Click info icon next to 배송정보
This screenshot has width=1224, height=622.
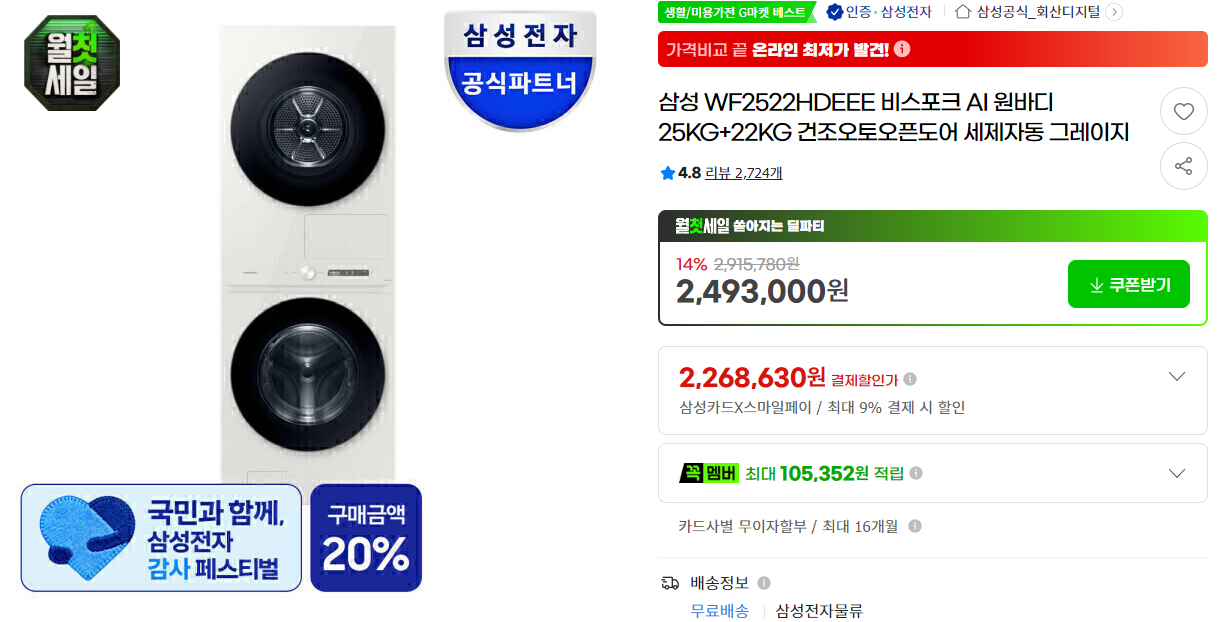[x=764, y=583]
